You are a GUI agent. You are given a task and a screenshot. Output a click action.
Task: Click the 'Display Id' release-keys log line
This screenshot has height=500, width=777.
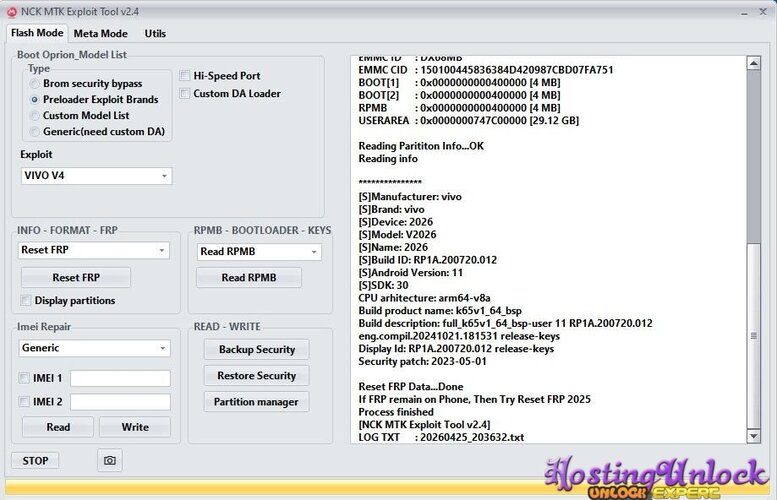click(456, 349)
